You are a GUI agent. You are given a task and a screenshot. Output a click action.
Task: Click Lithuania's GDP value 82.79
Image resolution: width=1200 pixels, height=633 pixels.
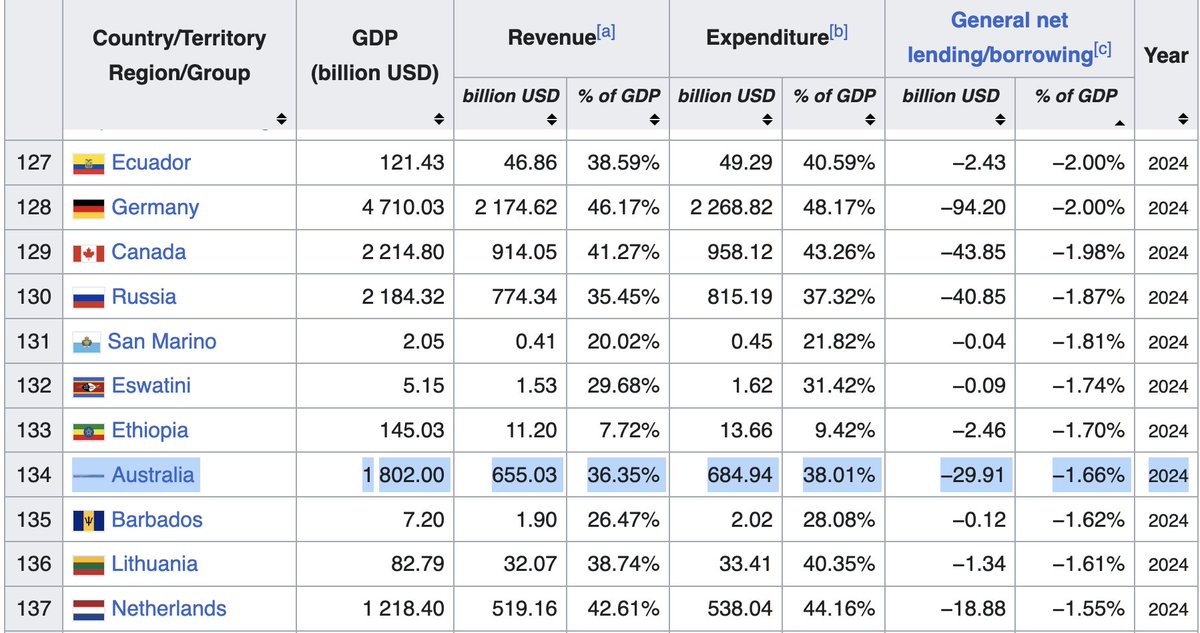(418, 563)
